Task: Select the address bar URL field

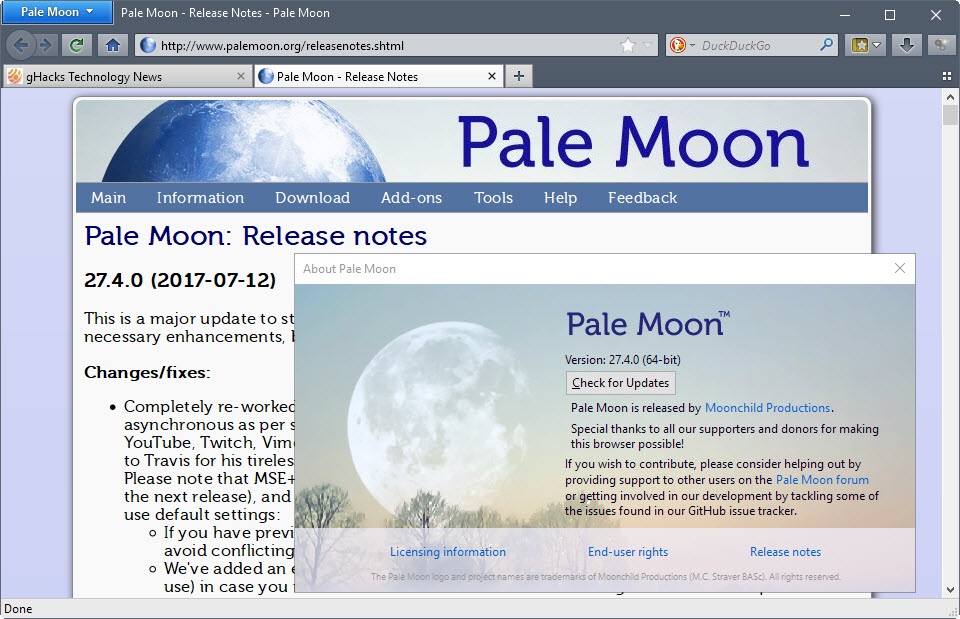Action: pos(396,45)
